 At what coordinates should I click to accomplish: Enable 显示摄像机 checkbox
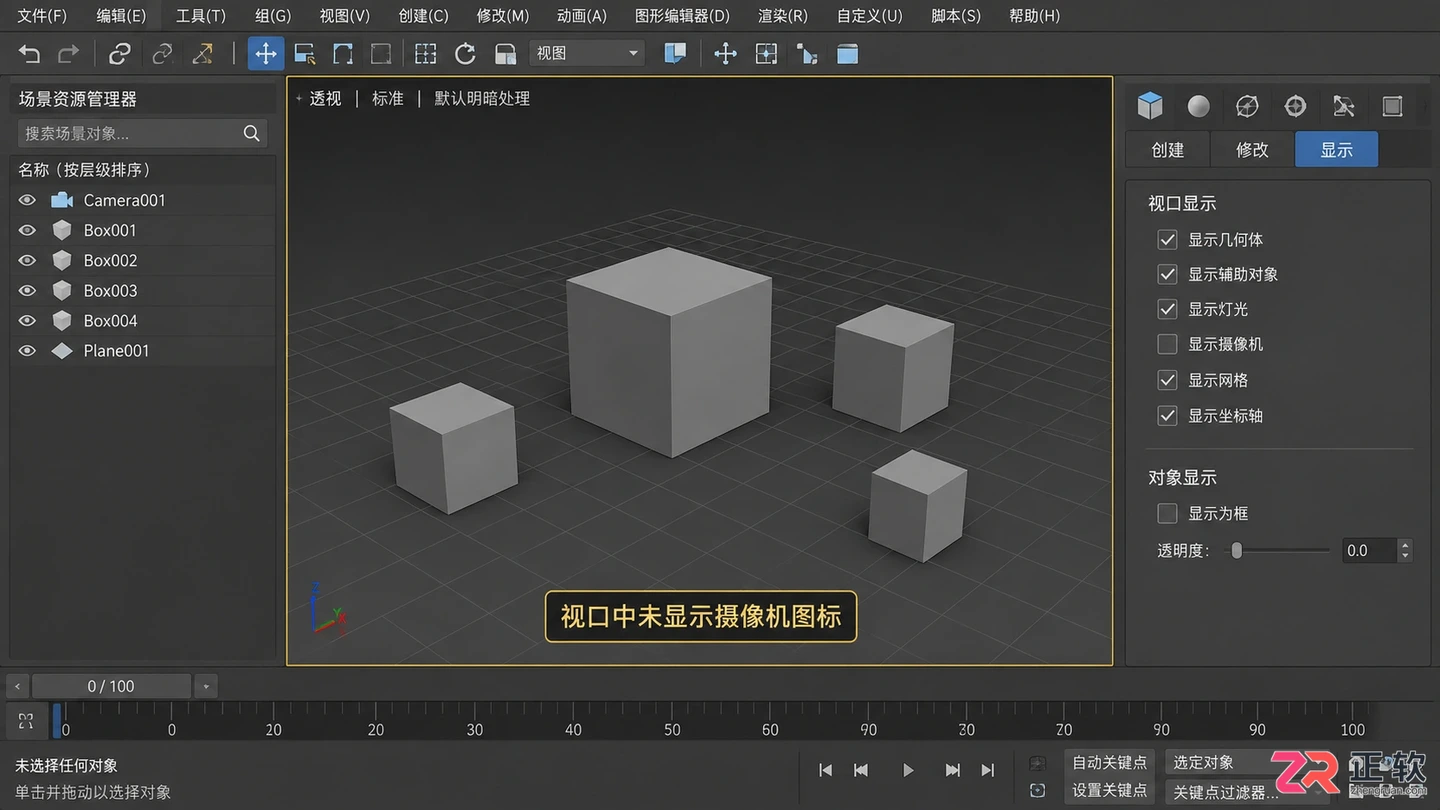click(1167, 344)
